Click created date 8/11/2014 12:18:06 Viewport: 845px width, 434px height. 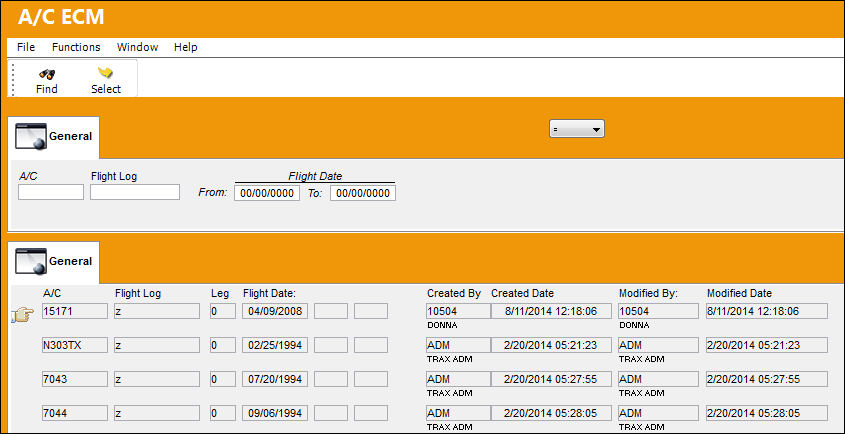coord(551,311)
